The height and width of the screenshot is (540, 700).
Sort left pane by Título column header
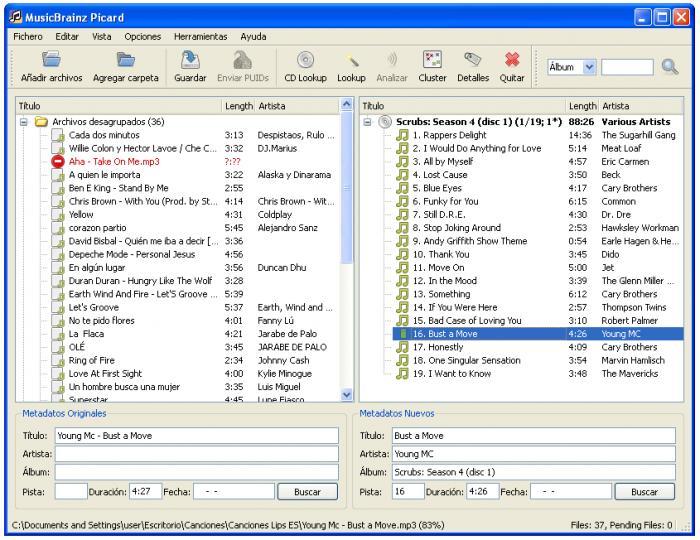119,106
